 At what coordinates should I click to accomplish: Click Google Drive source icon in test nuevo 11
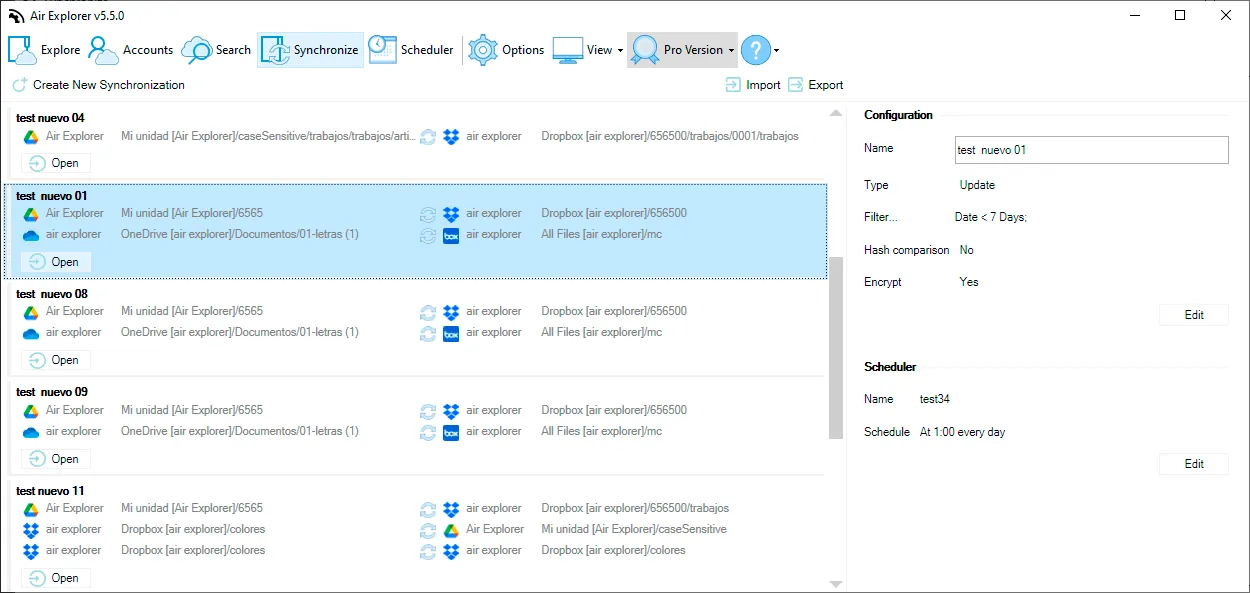31,508
